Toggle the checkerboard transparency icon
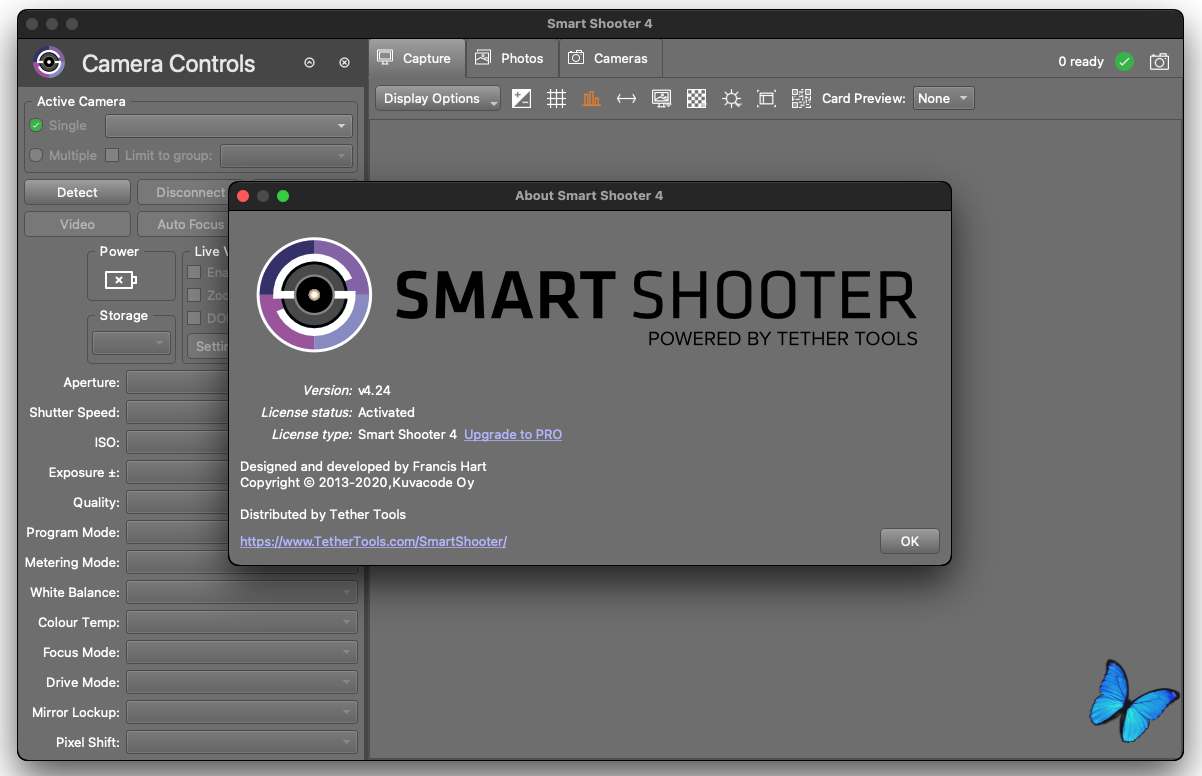Viewport: 1202px width, 776px height. click(x=697, y=98)
